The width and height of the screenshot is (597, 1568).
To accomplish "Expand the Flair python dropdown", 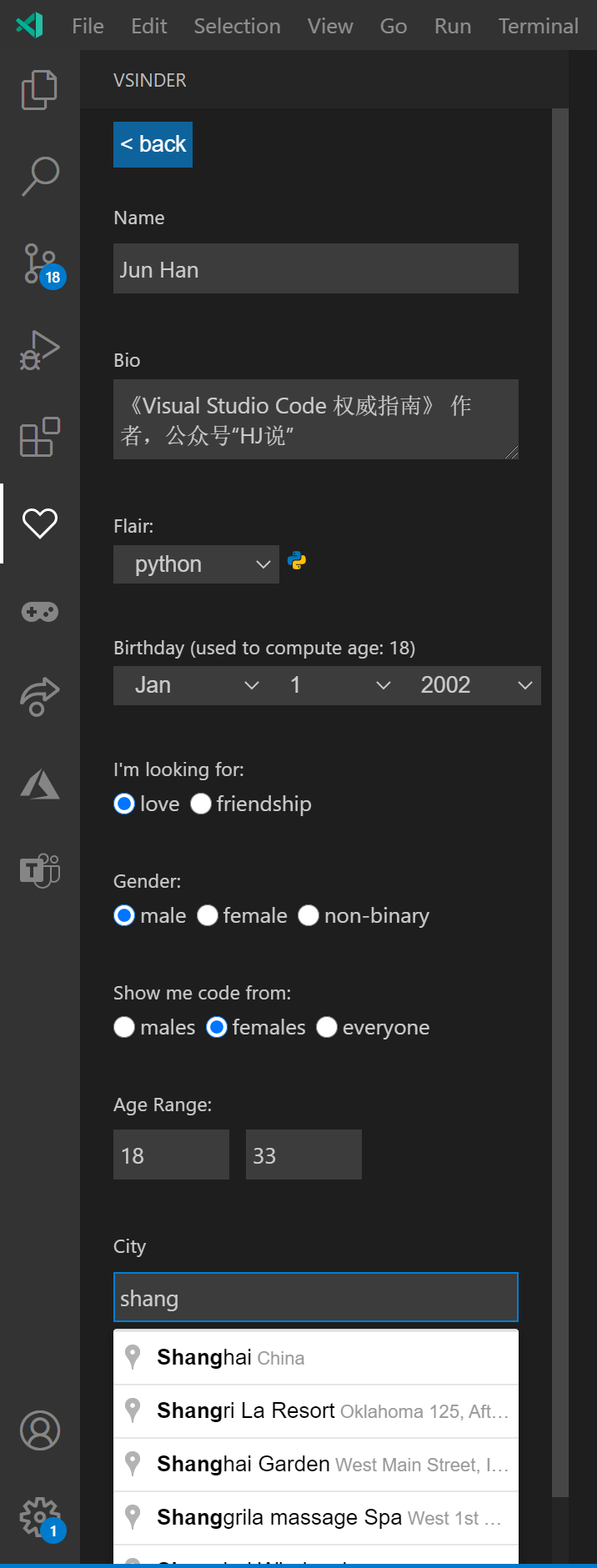I will pyautogui.click(x=196, y=564).
